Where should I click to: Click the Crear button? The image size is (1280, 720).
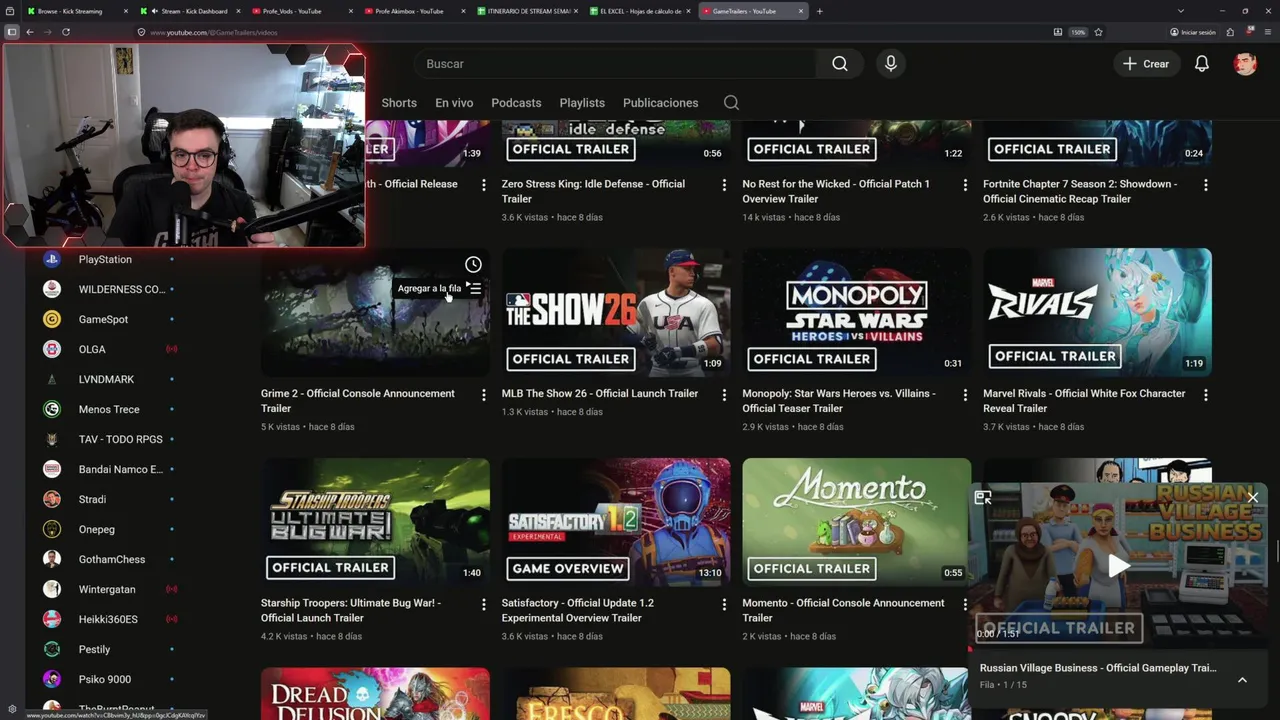point(1146,64)
